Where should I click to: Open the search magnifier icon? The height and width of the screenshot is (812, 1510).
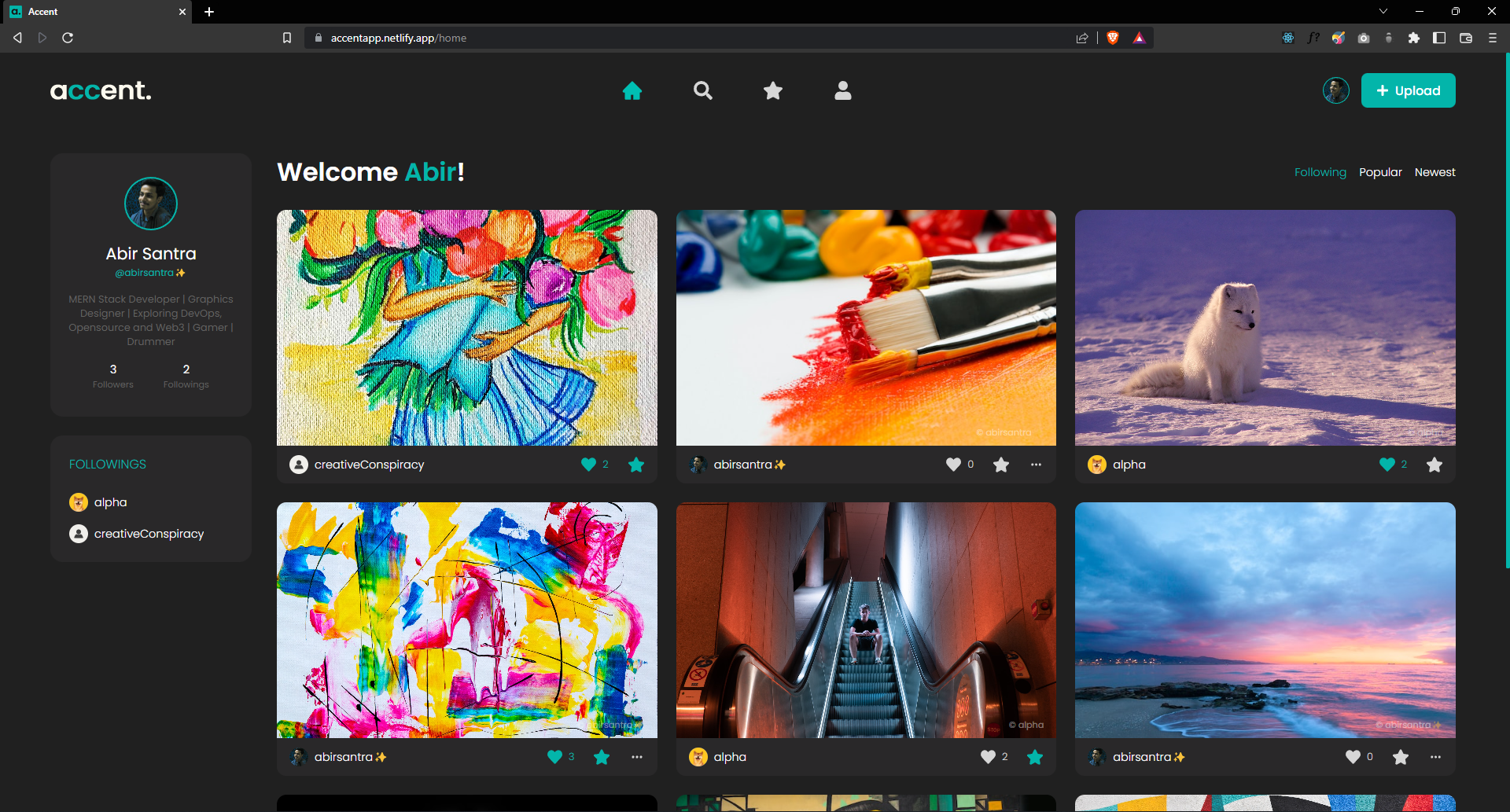pos(703,91)
